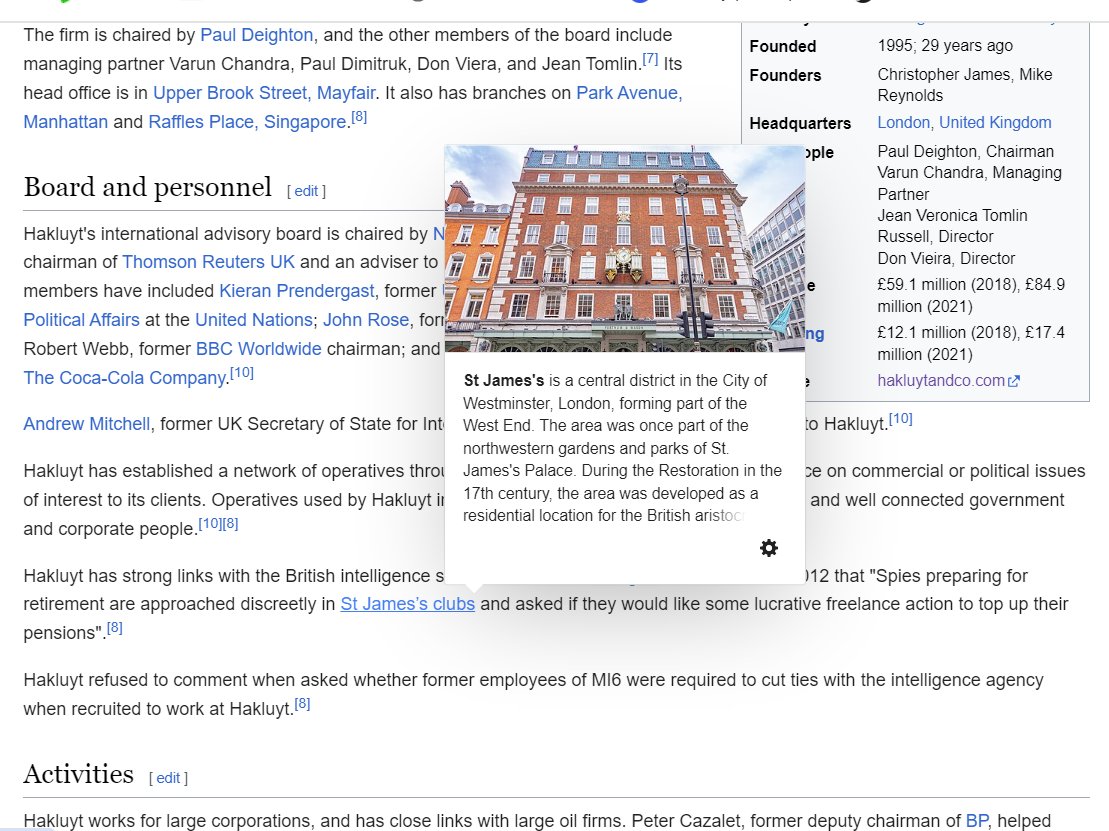Select the 'Founders' infobox label
The width and height of the screenshot is (1109, 831).
click(785, 76)
